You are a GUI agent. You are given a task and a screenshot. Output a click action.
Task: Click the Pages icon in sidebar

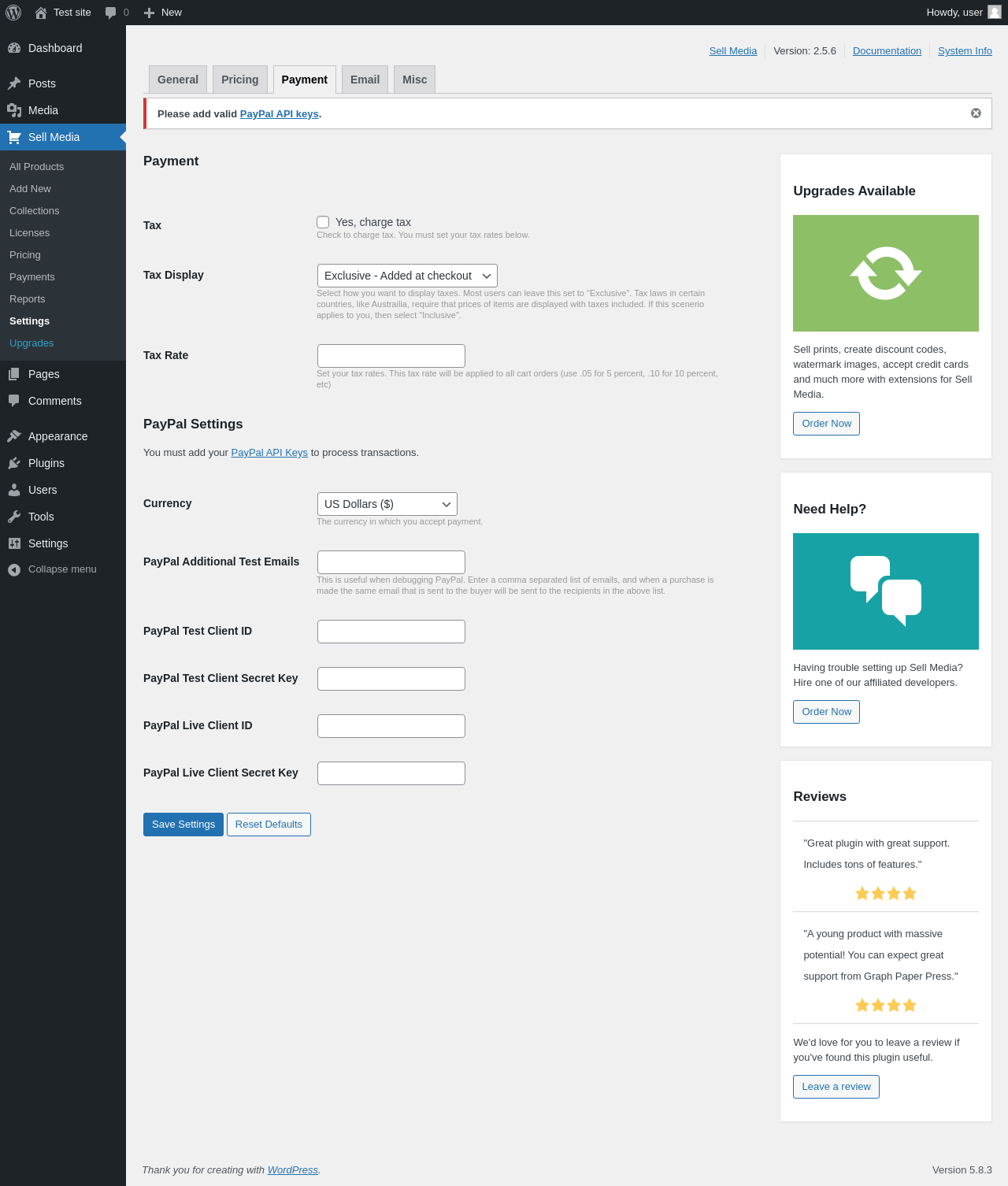(14, 374)
